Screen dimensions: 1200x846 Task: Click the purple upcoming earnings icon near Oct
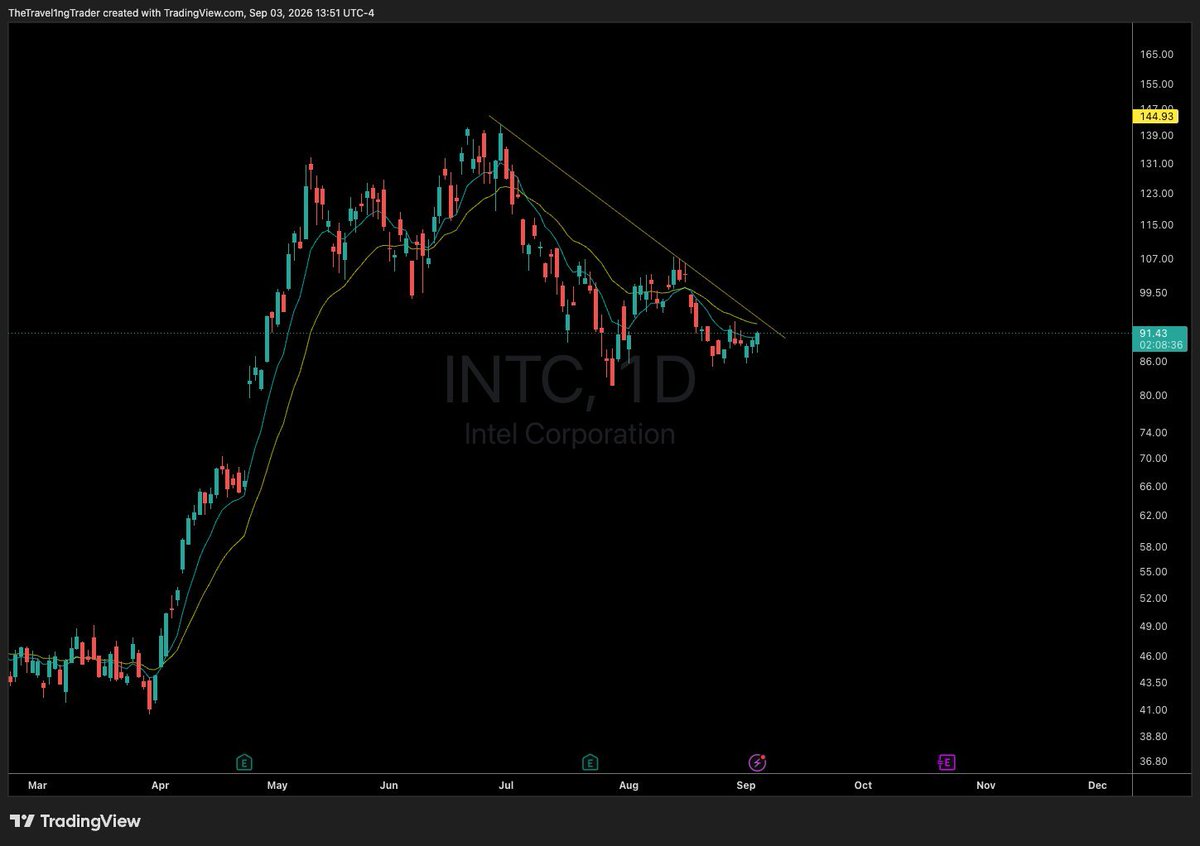coord(946,763)
